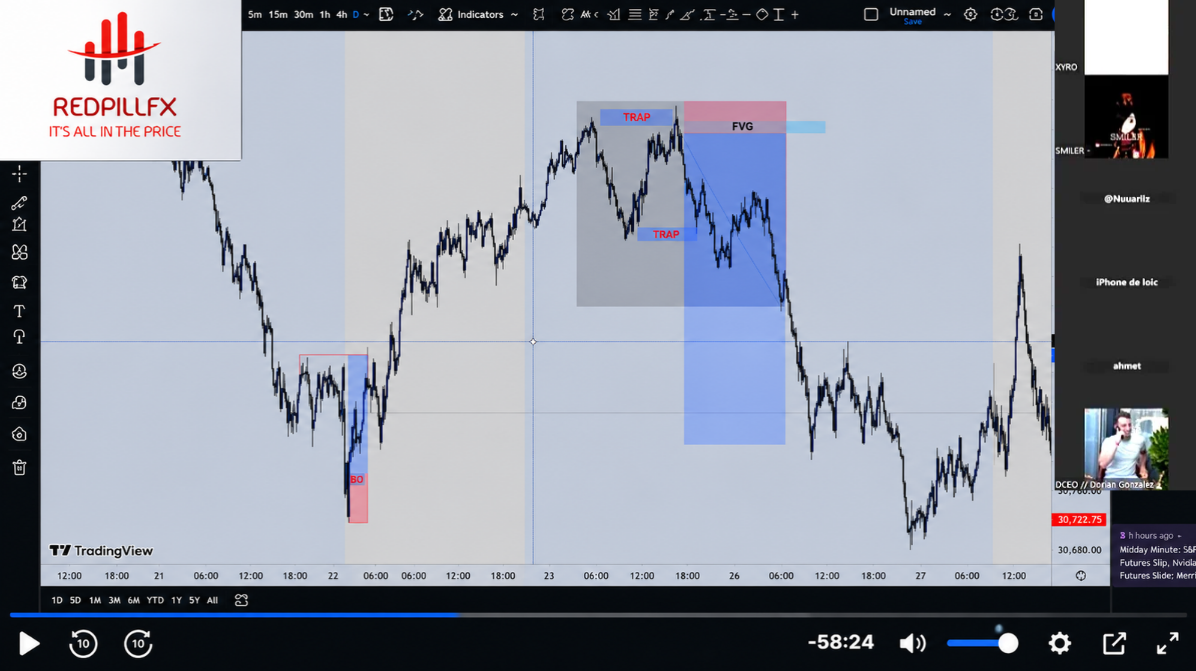
Task: Click the Dorian Gonzalez webcam thumbnail
Action: (x=1126, y=448)
